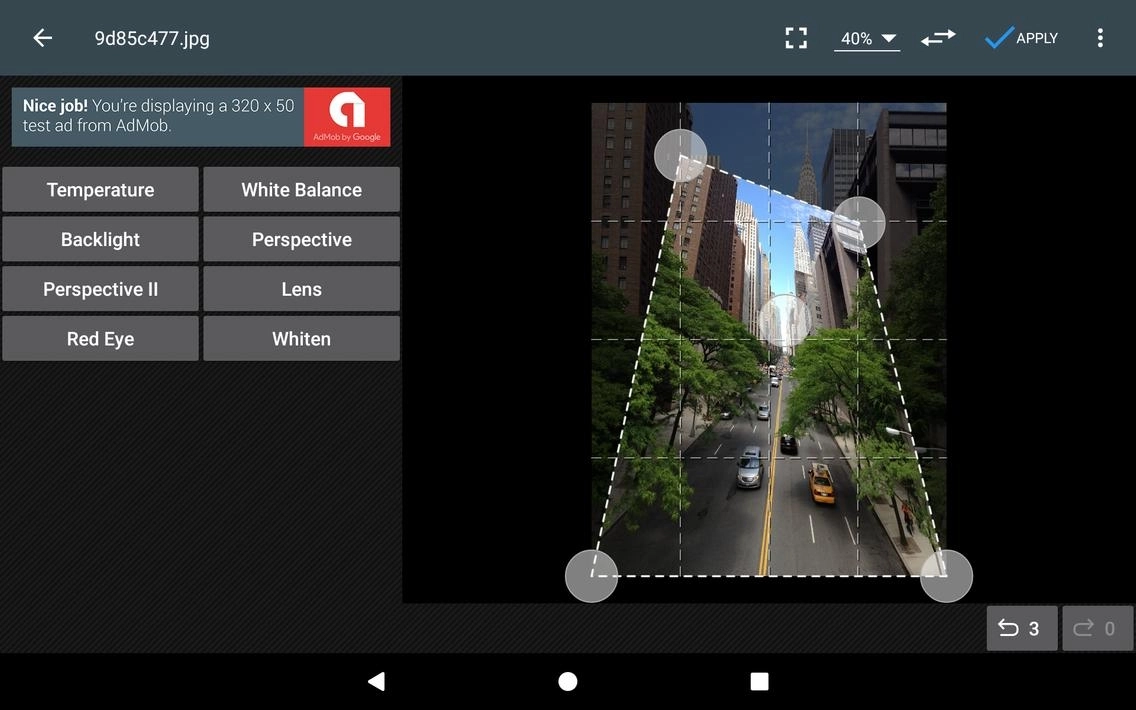This screenshot has width=1136, height=710.
Task: Choose the Perspective correction option
Action: [301, 240]
